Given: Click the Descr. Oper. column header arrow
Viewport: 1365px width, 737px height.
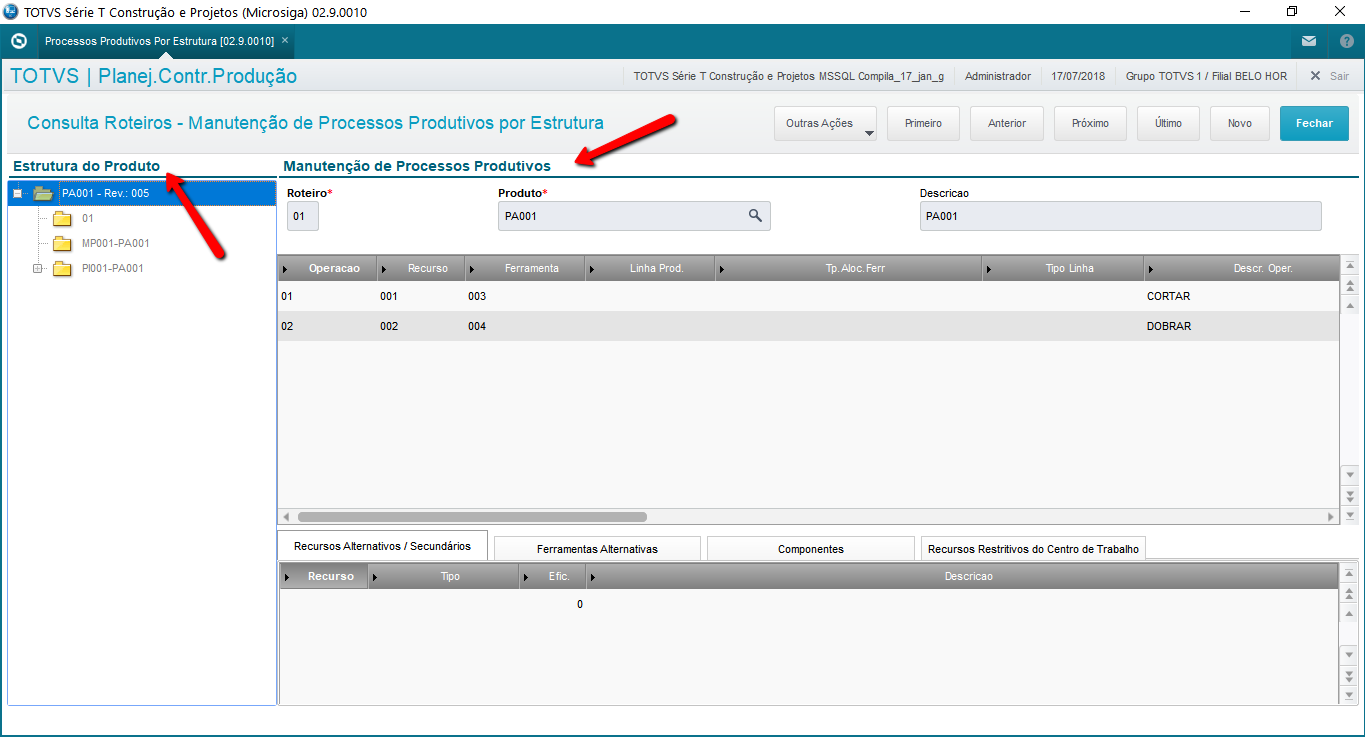Looking at the screenshot, I should [1151, 269].
